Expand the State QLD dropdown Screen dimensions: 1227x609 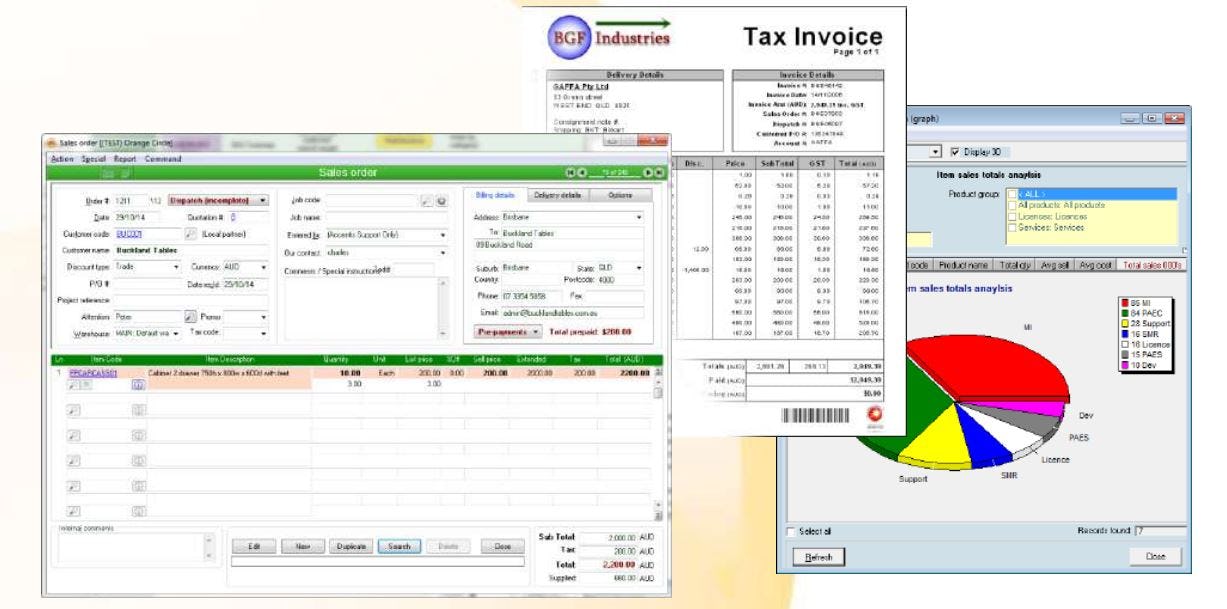pos(639,268)
